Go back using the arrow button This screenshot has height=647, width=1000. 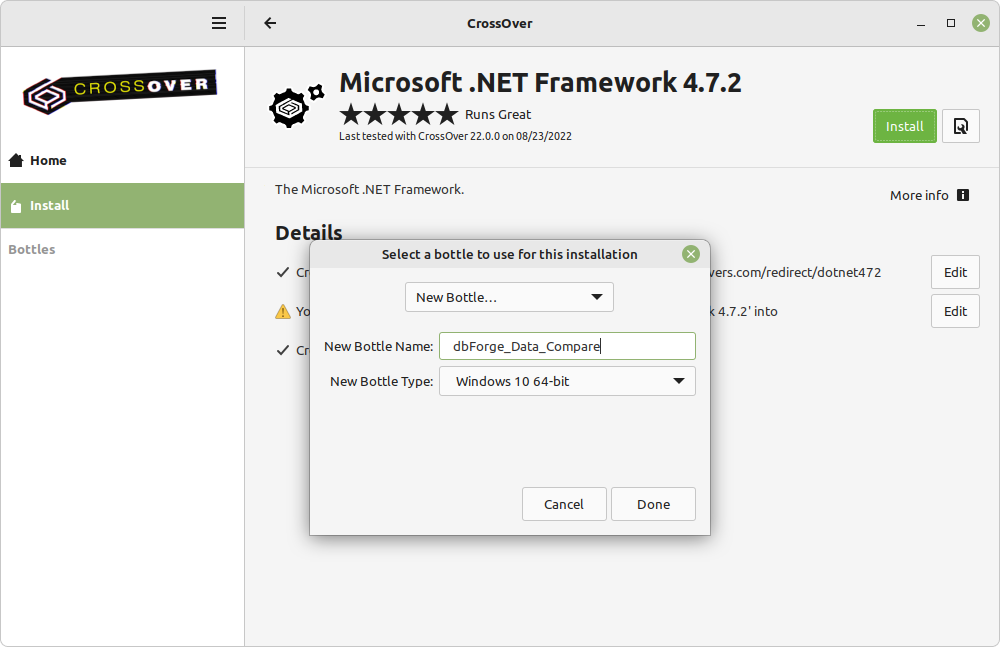[270, 24]
